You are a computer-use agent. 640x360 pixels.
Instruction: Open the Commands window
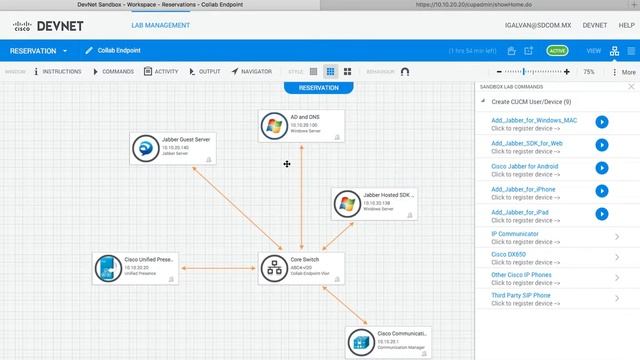click(113, 71)
